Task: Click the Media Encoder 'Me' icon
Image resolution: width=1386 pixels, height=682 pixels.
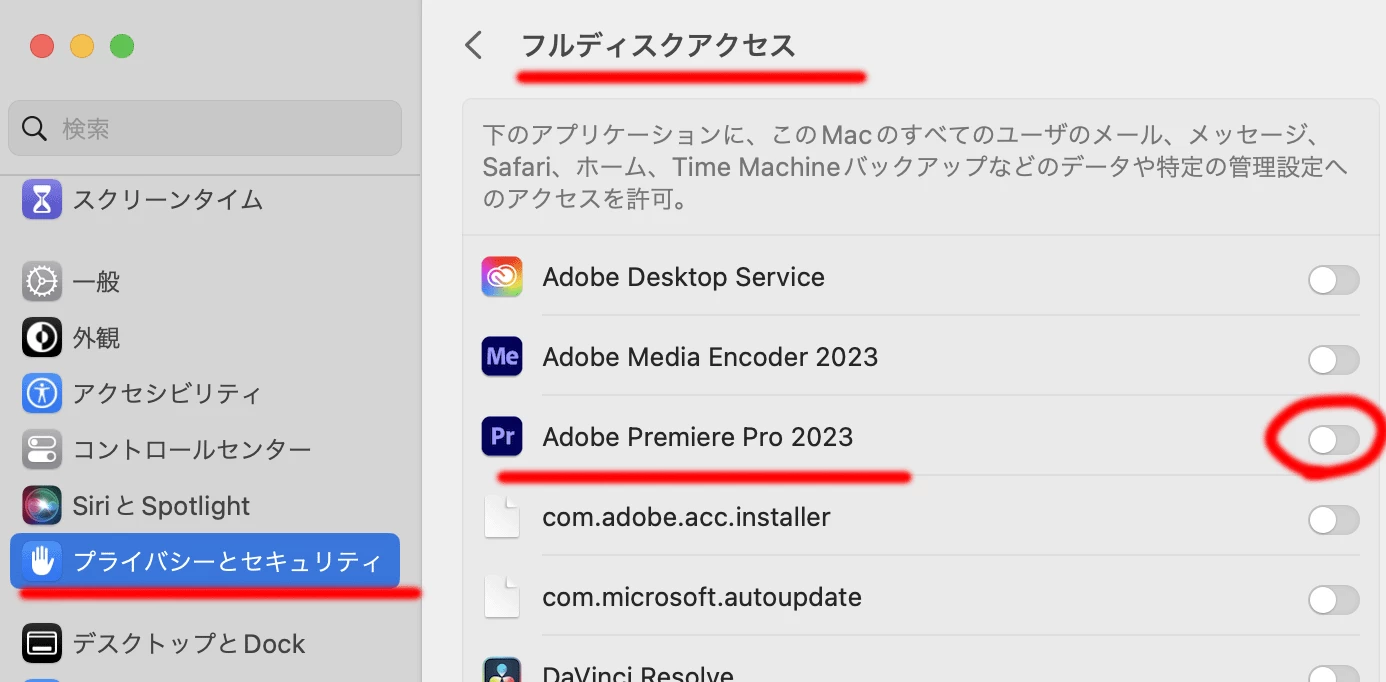Action: pyautogui.click(x=502, y=356)
